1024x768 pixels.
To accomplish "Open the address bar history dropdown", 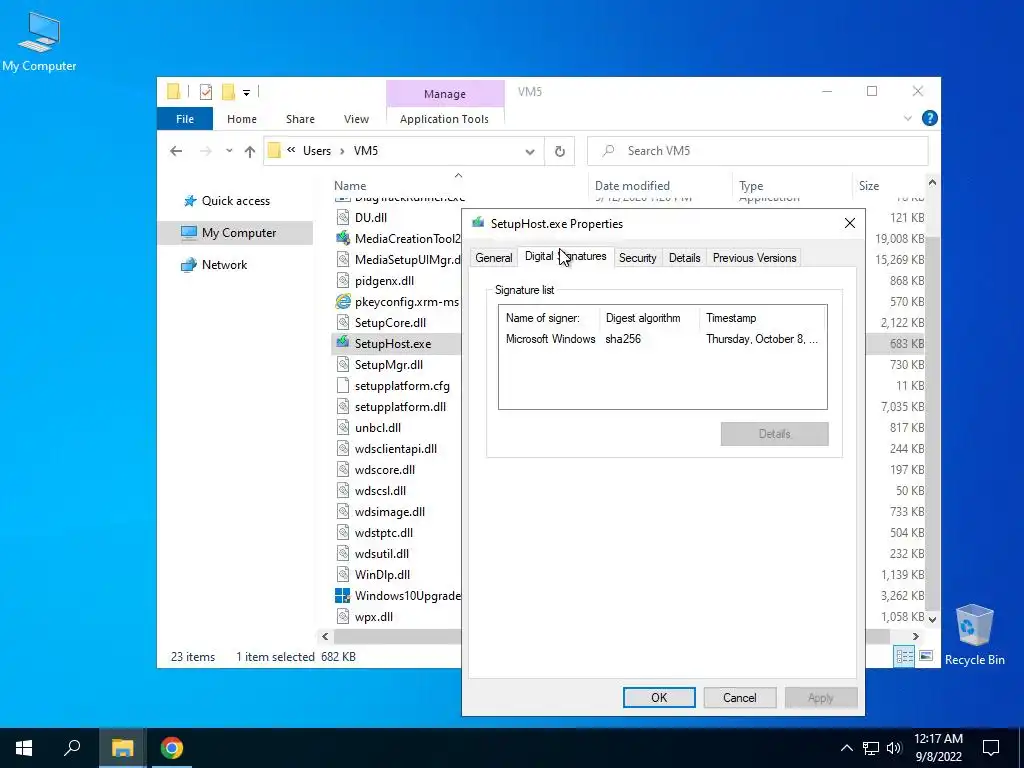I will (530, 152).
